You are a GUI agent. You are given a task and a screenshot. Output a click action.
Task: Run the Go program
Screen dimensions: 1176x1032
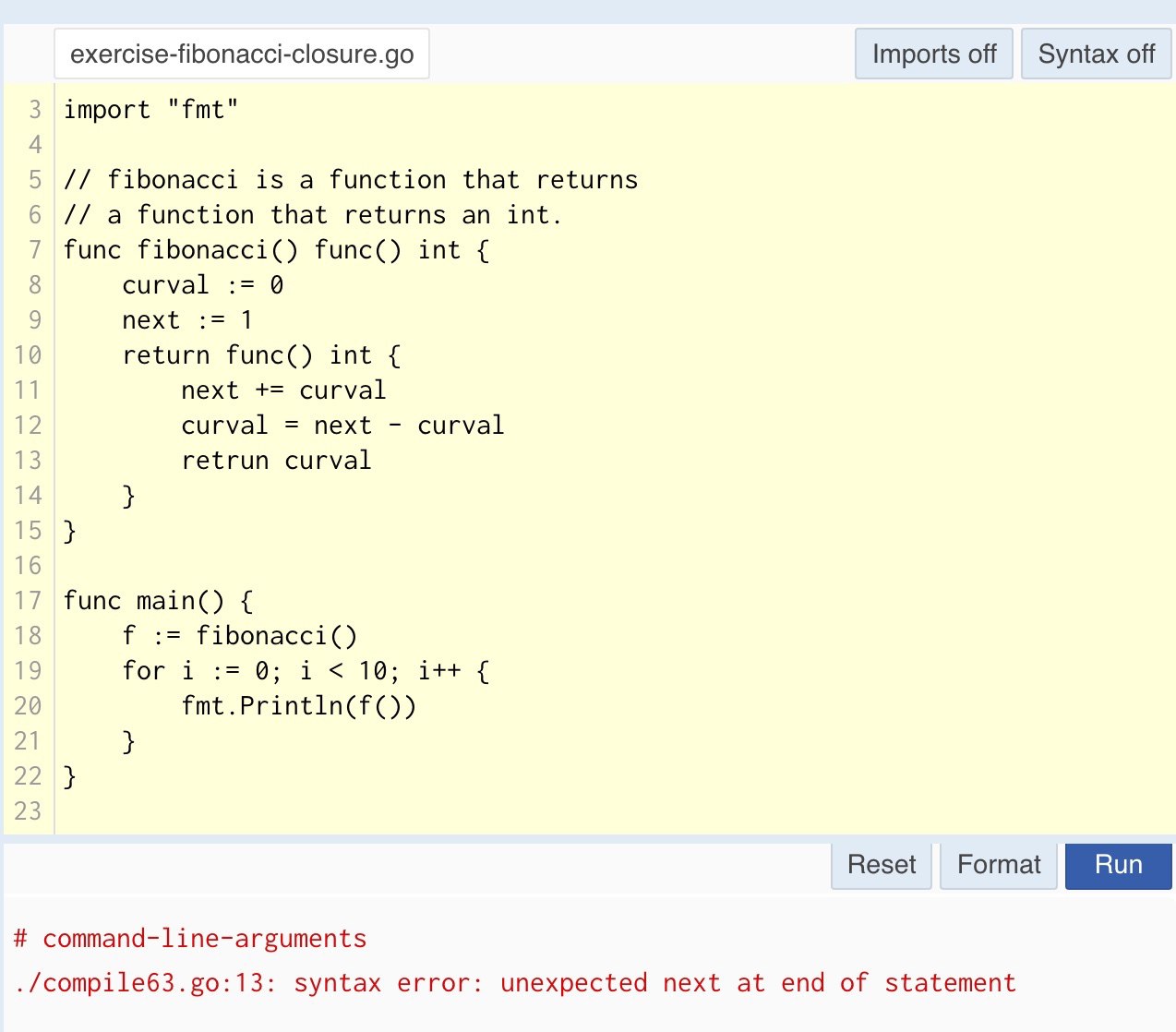(x=1118, y=865)
